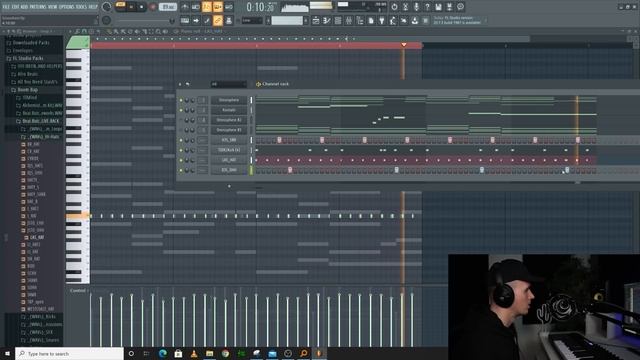Image resolution: width=640 pixels, height=360 pixels.
Task: Click the one-click audio recording microphone icon
Action: click(416, 7)
